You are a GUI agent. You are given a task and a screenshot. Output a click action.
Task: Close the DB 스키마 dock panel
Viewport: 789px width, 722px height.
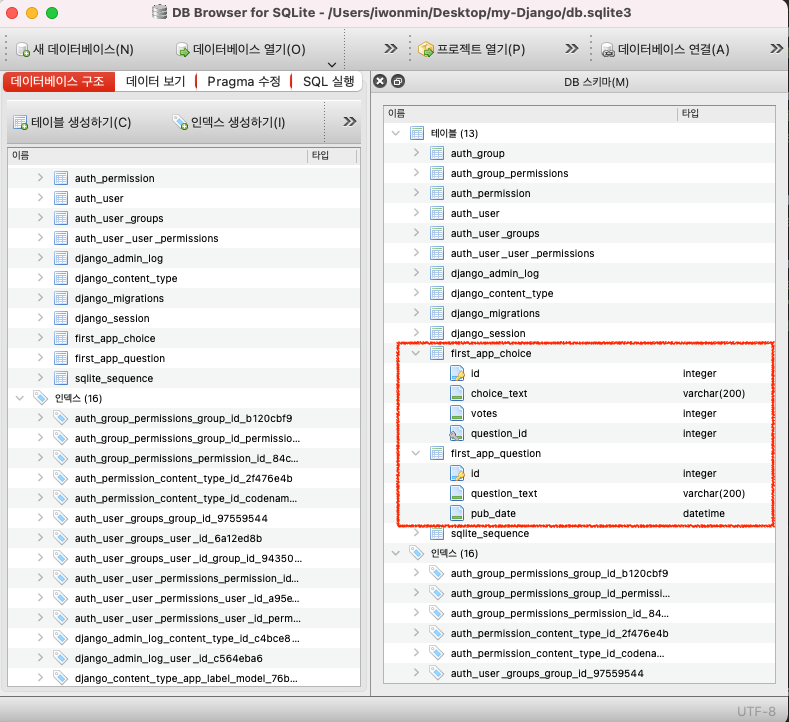click(x=380, y=81)
